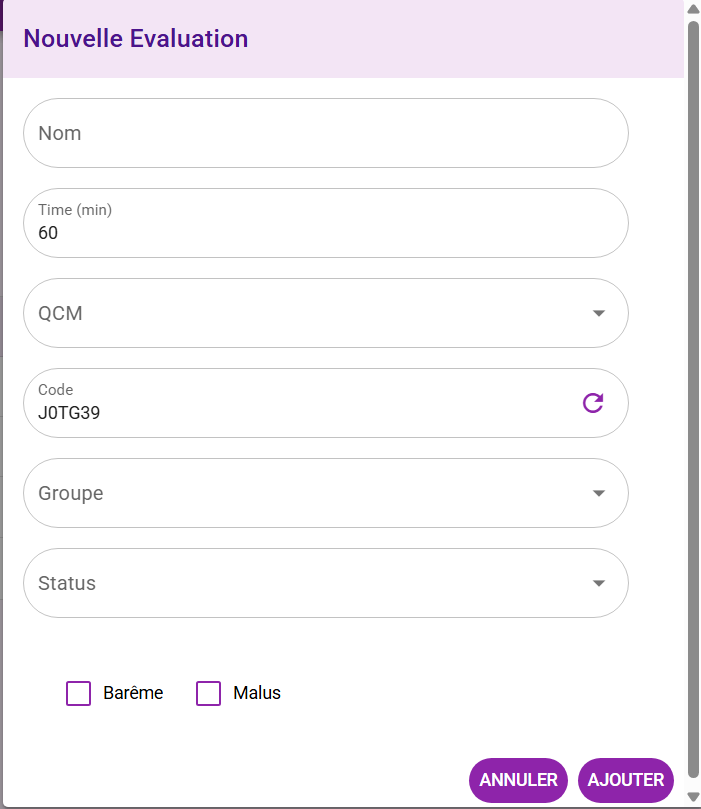Open the Groupe selector
Image resolution: width=701 pixels, height=809 pixels.
(325, 493)
